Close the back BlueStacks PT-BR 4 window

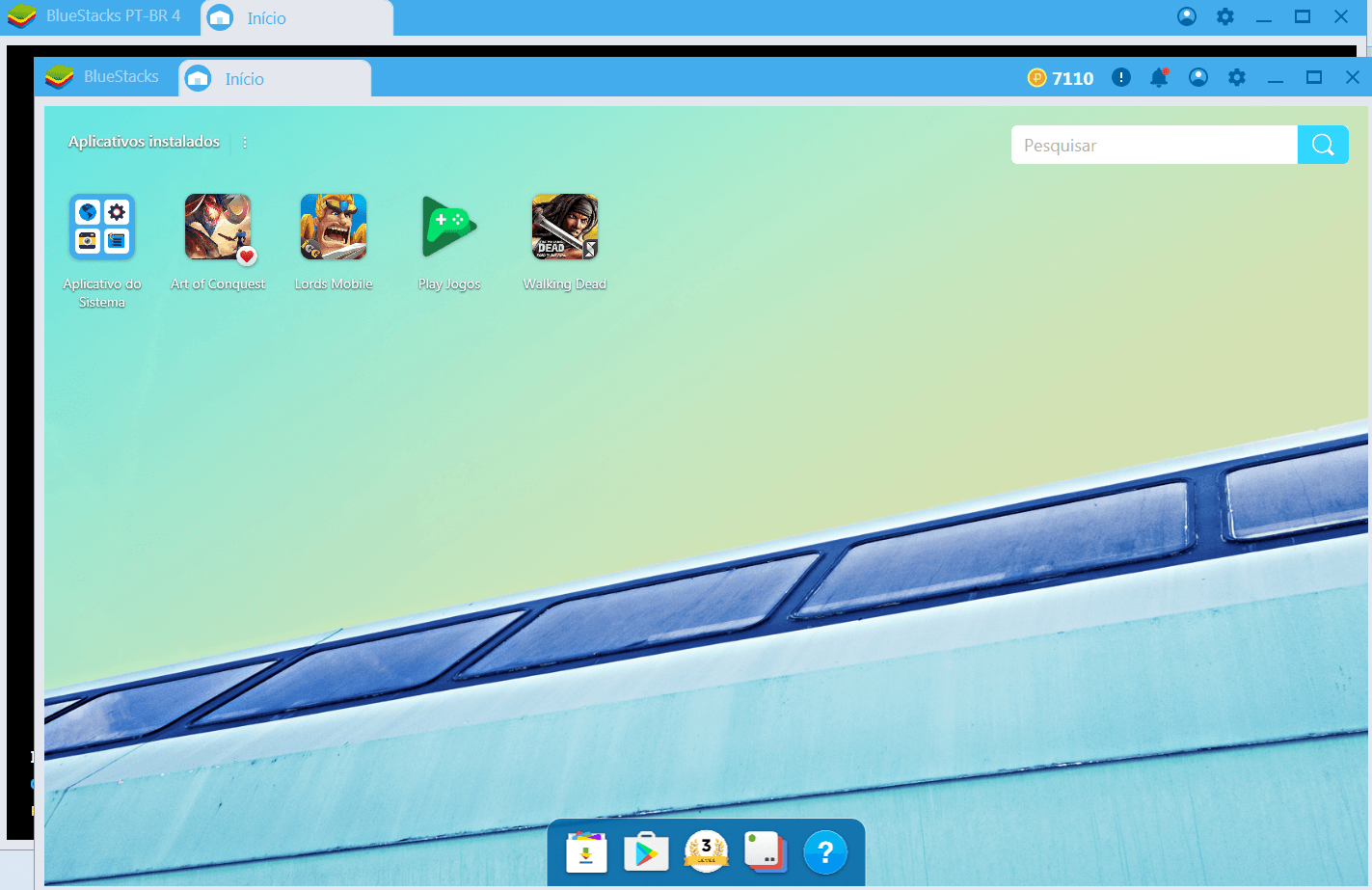pyautogui.click(x=1341, y=16)
